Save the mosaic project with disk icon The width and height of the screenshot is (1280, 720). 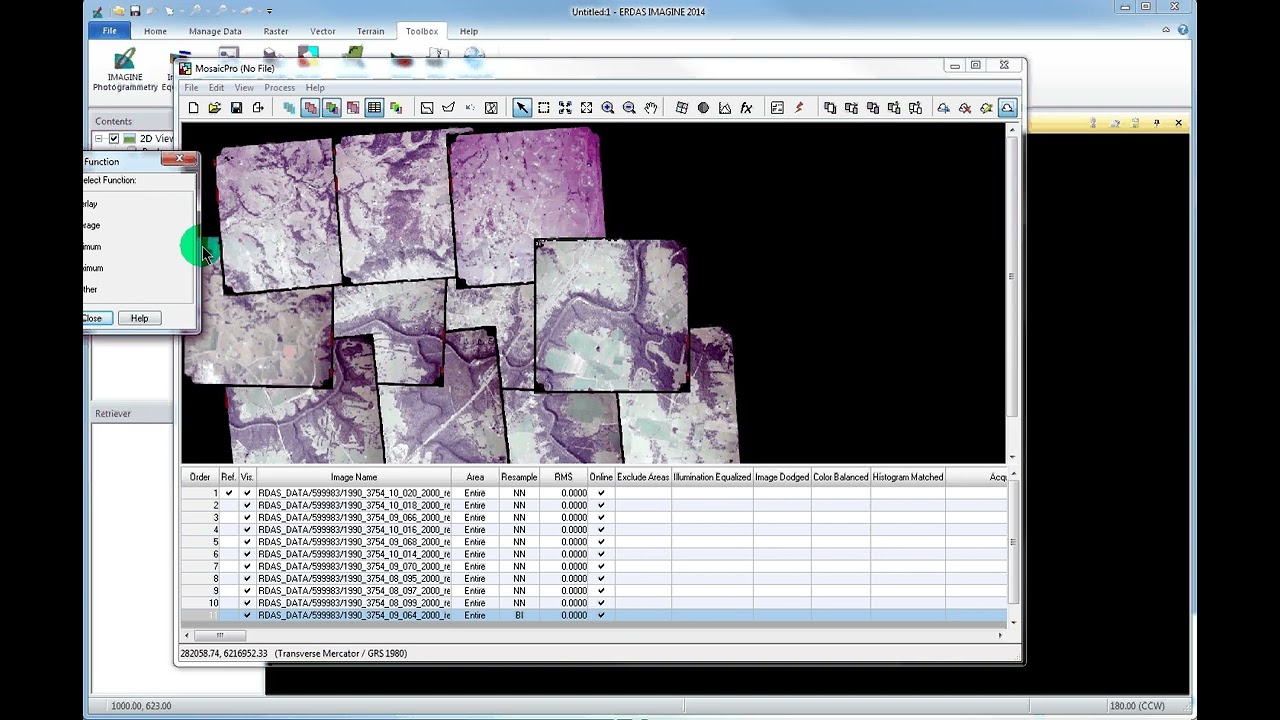pyautogui.click(x=236, y=108)
